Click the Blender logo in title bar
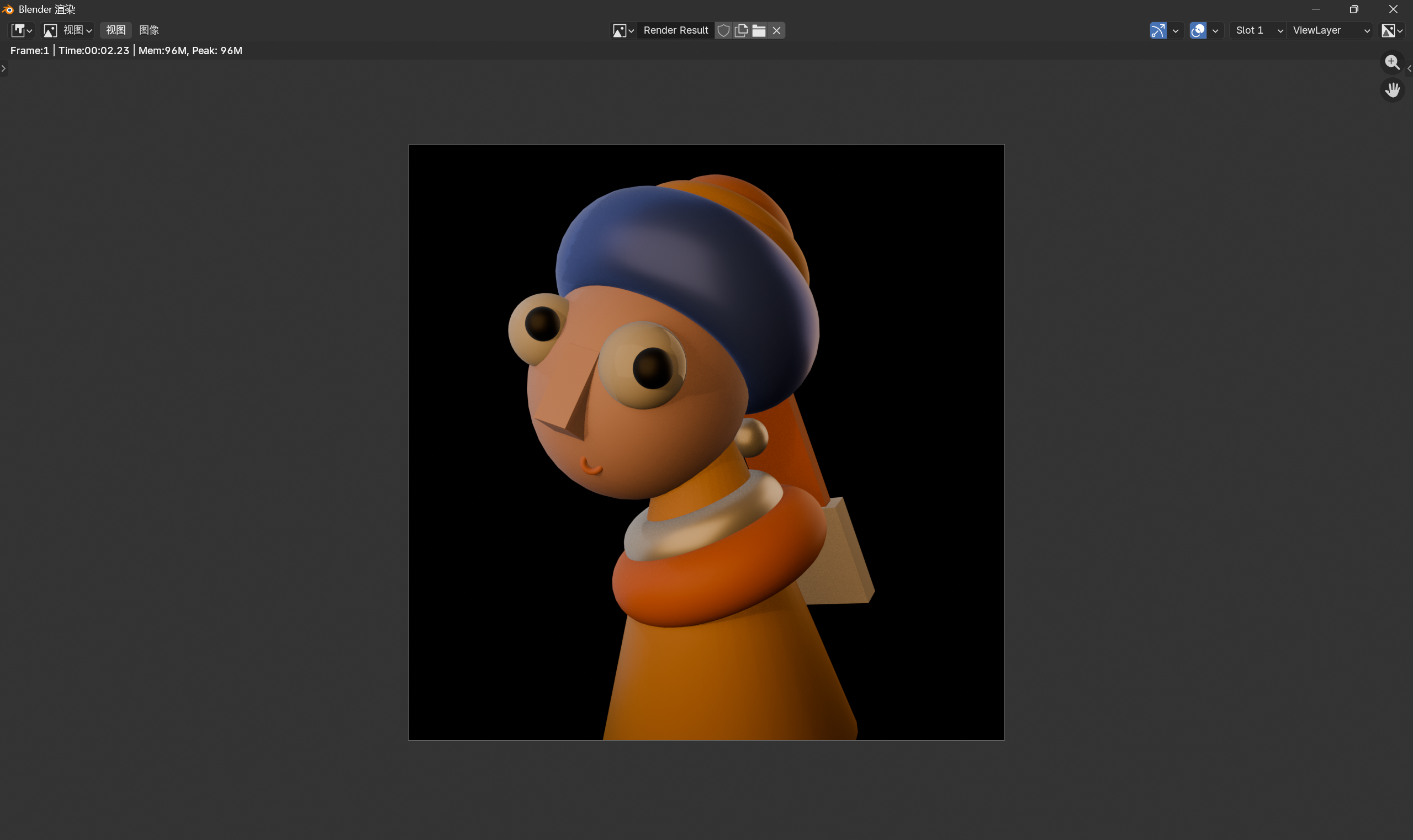The height and width of the screenshot is (840, 1413). [x=8, y=9]
